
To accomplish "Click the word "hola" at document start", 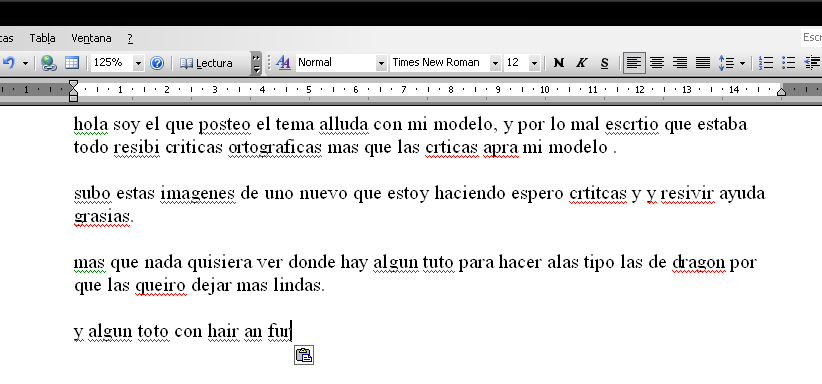I will (x=91, y=125).
